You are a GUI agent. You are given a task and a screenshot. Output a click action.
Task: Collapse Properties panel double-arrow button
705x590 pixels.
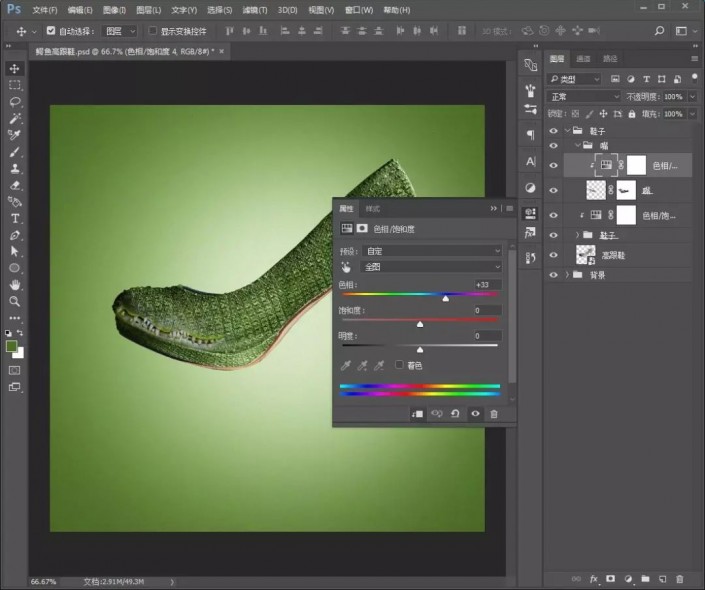(493, 209)
